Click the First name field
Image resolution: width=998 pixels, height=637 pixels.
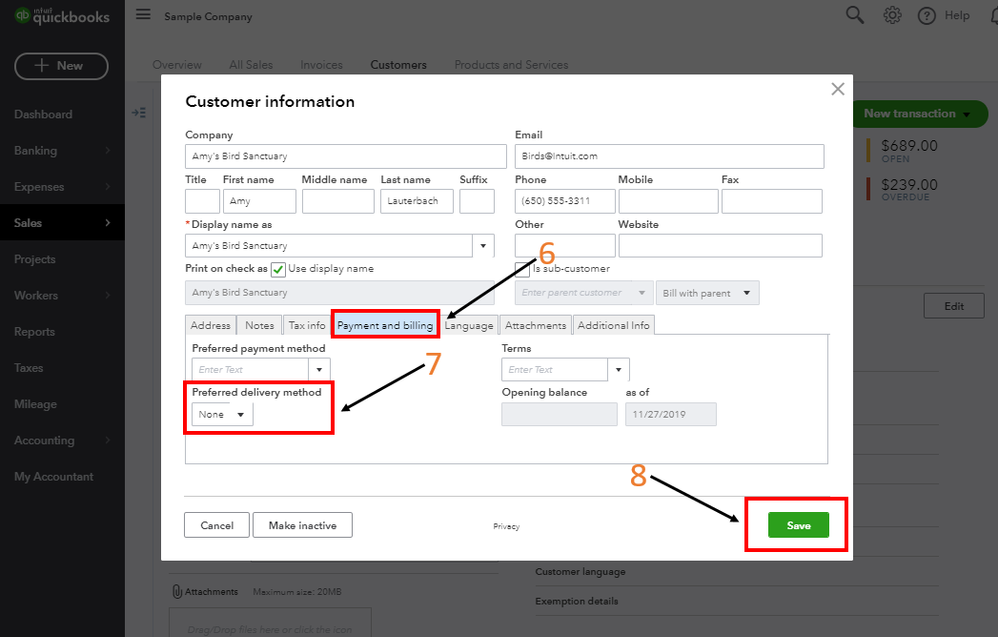(259, 201)
